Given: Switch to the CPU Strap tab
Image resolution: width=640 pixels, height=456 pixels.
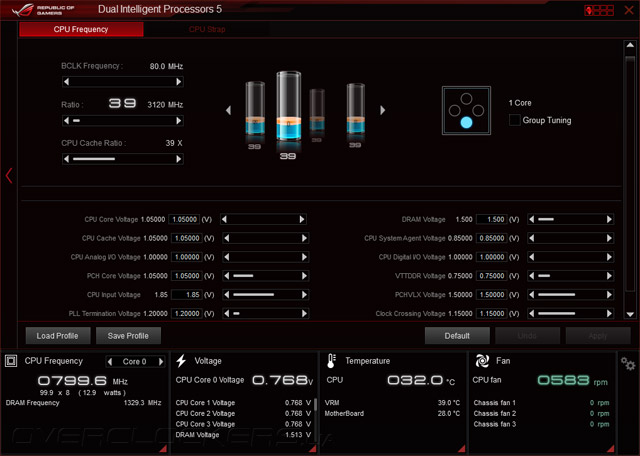Looking at the screenshot, I should pyautogui.click(x=207, y=29).
